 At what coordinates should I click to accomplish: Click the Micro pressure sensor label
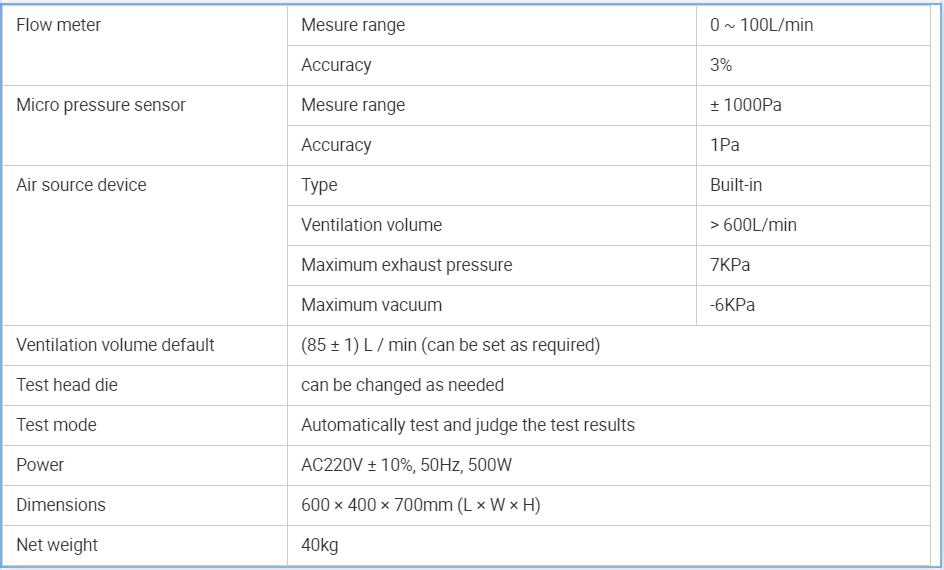101,105
